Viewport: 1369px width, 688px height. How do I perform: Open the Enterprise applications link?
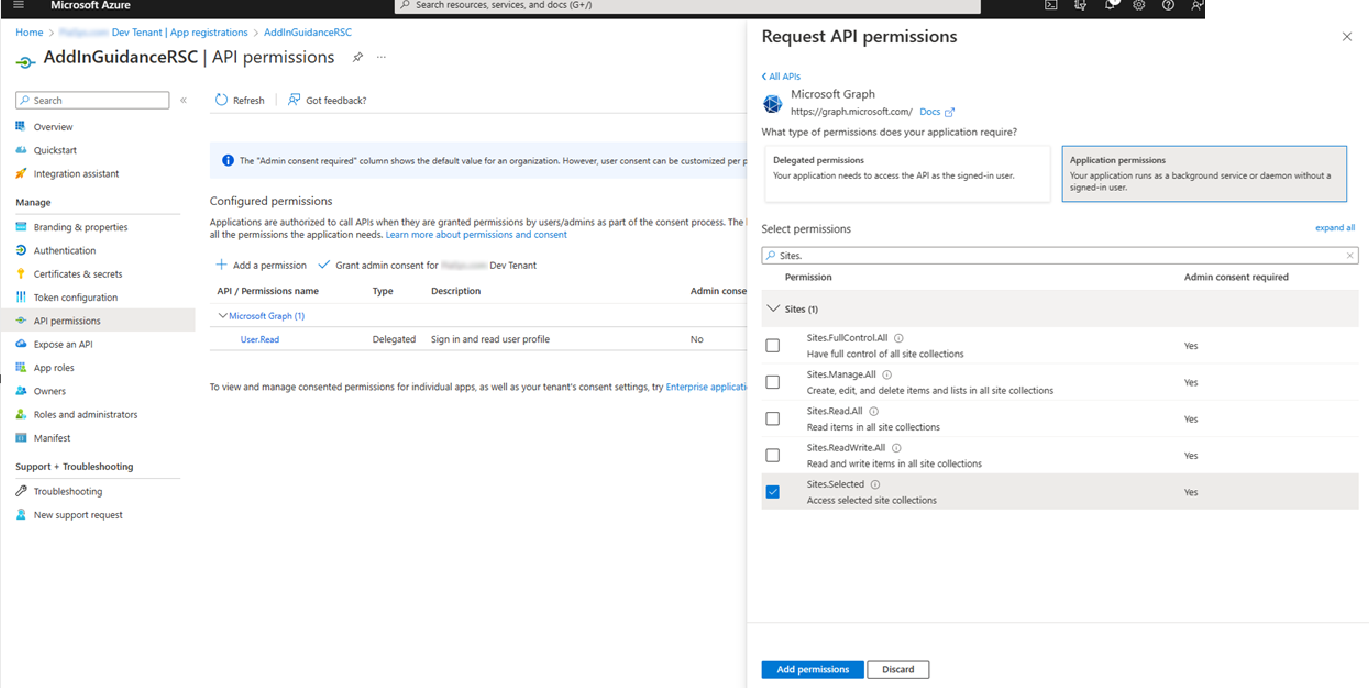706,387
